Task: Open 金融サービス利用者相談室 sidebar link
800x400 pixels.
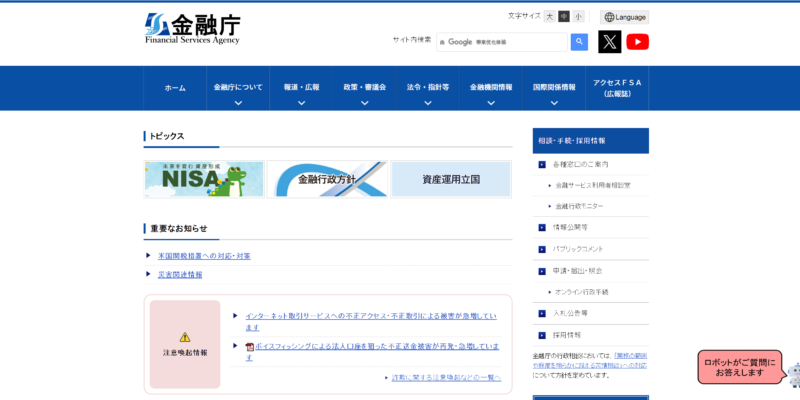Action: tap(593, 186)
